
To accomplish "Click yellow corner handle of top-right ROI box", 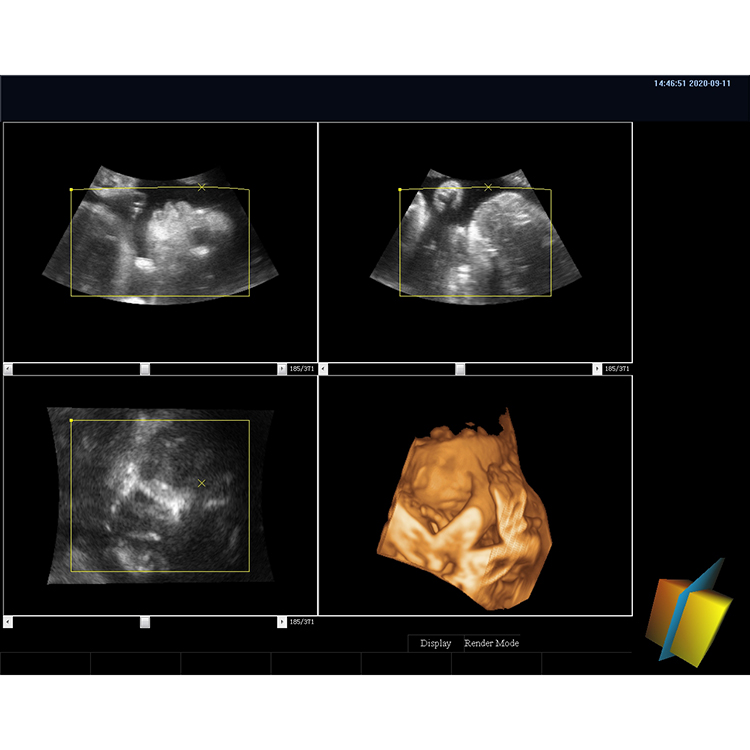I will pyautogui.click(x=400, y=190).
